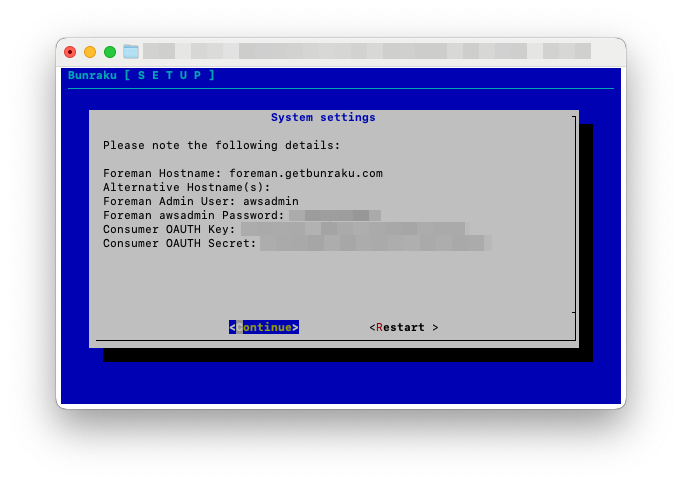Click the blurred Consumer OAUTH Secret value
Screen dimensions: 682x483
click(375, 243)
